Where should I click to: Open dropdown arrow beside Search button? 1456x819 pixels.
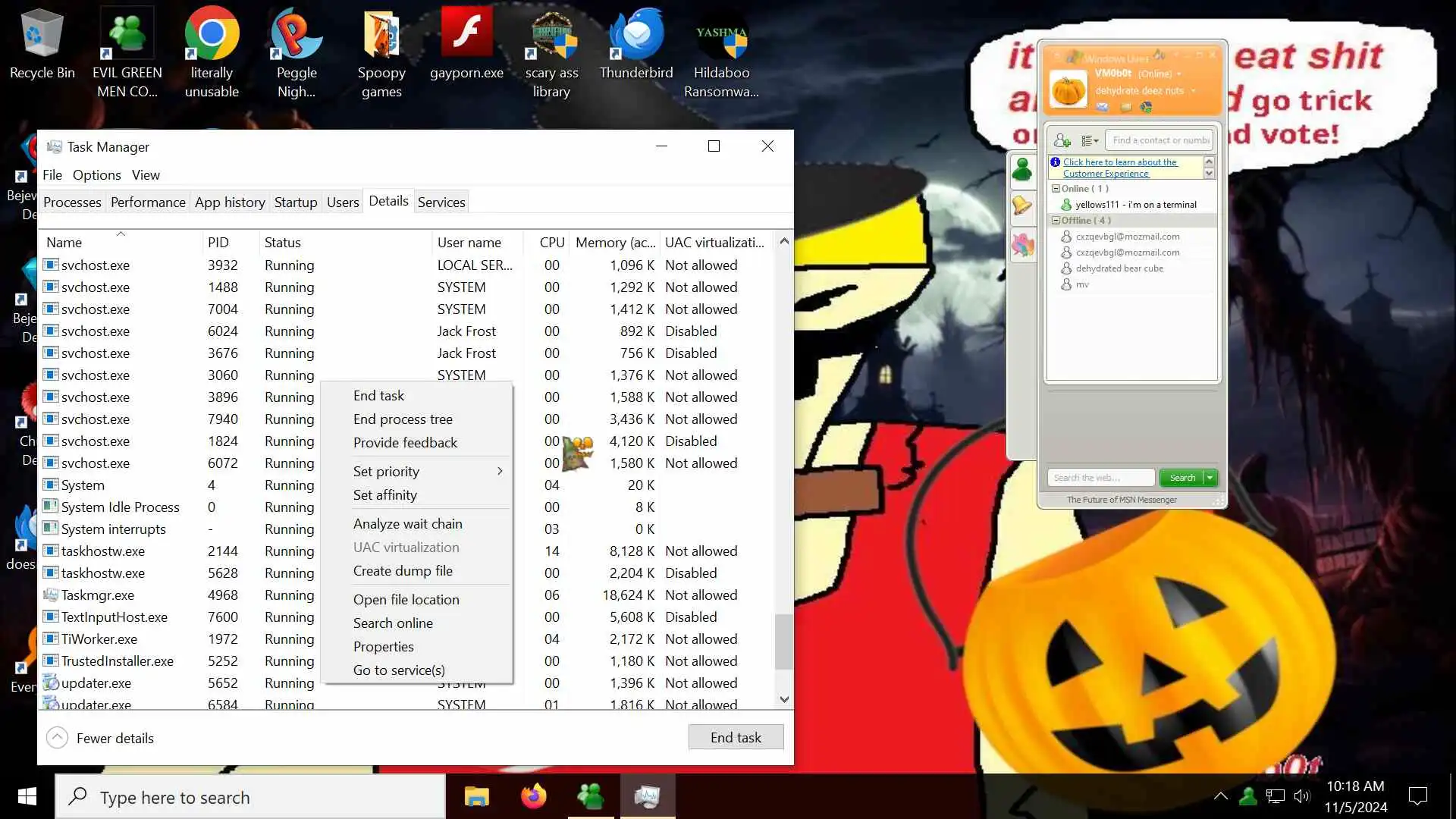click(1210, 478)
